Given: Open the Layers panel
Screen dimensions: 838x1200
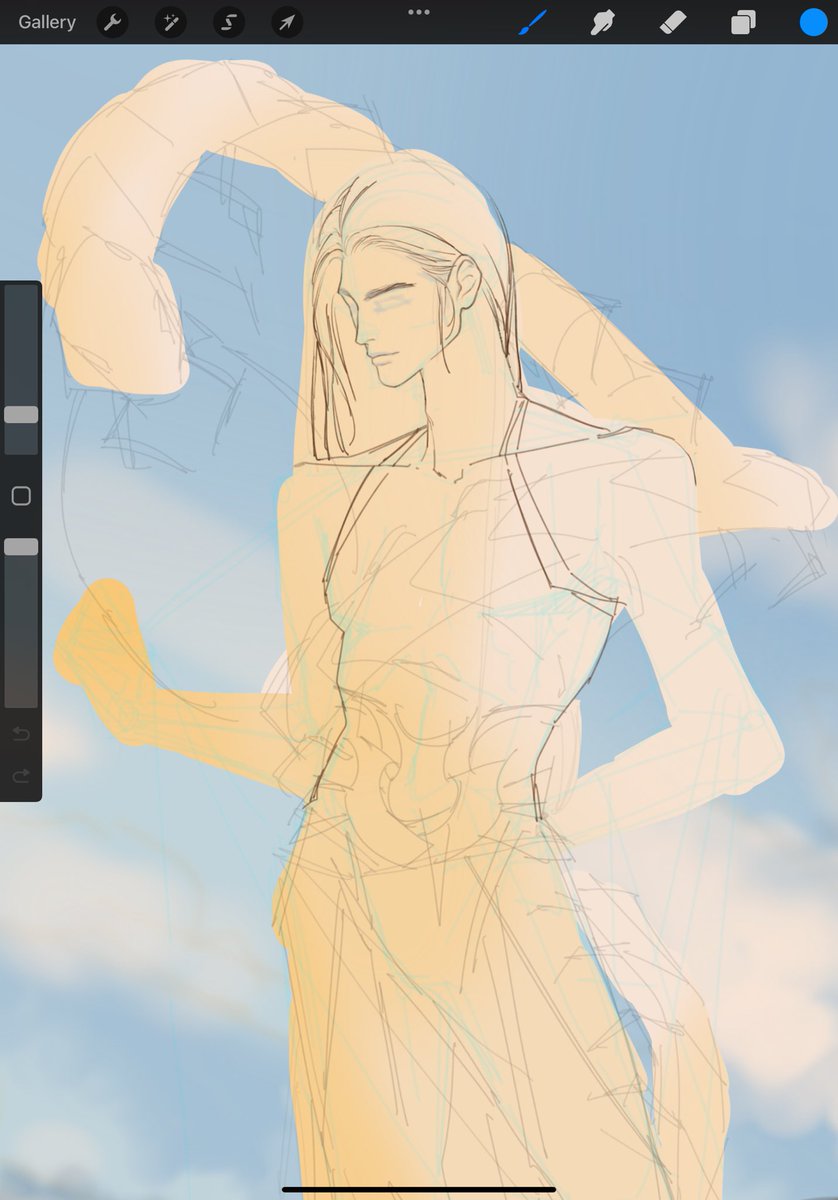Looking at the screenshot, I should 743,22.
